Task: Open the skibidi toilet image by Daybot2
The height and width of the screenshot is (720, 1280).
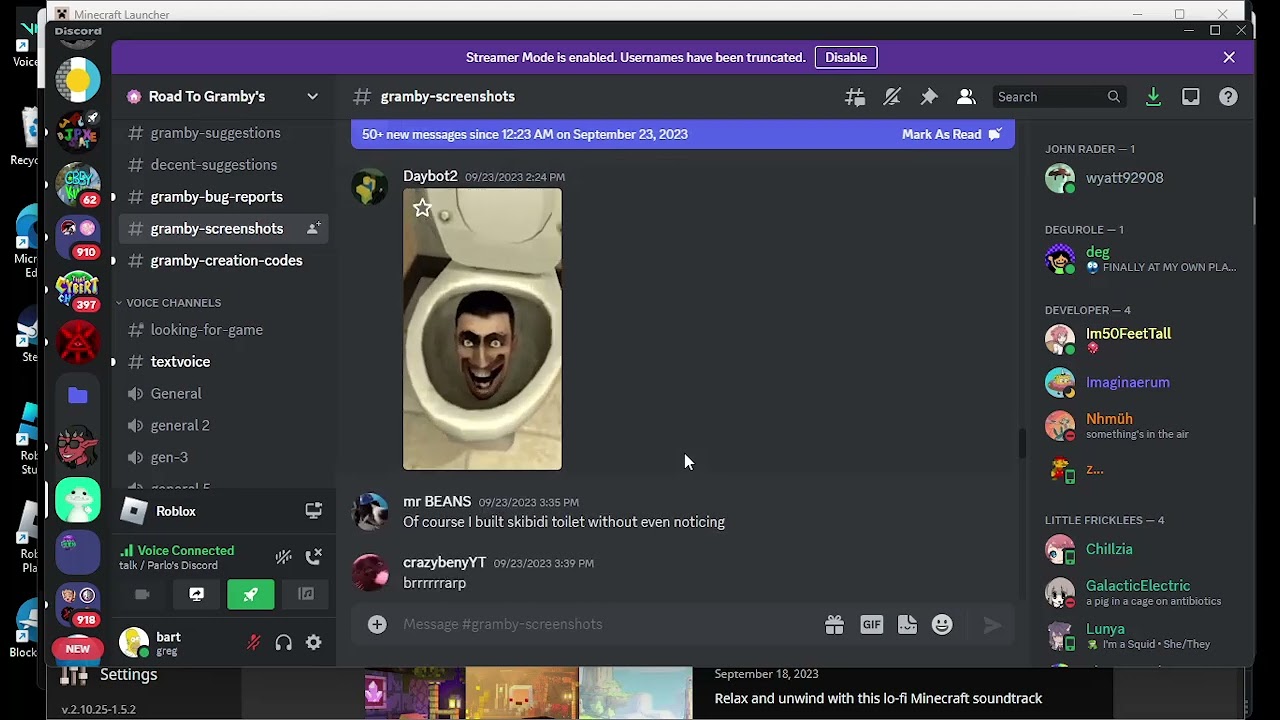Action: pyautogui.click(x=482, y=329)
